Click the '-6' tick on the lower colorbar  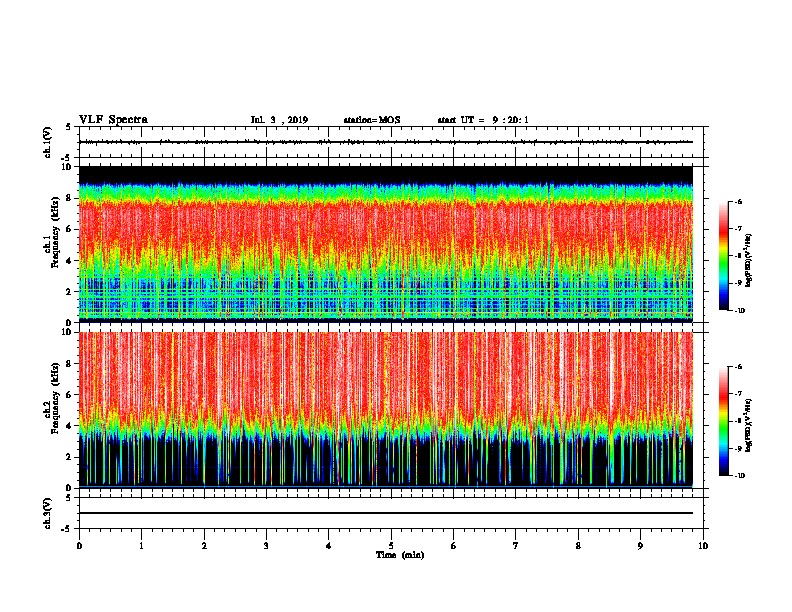tap(738, 367)
